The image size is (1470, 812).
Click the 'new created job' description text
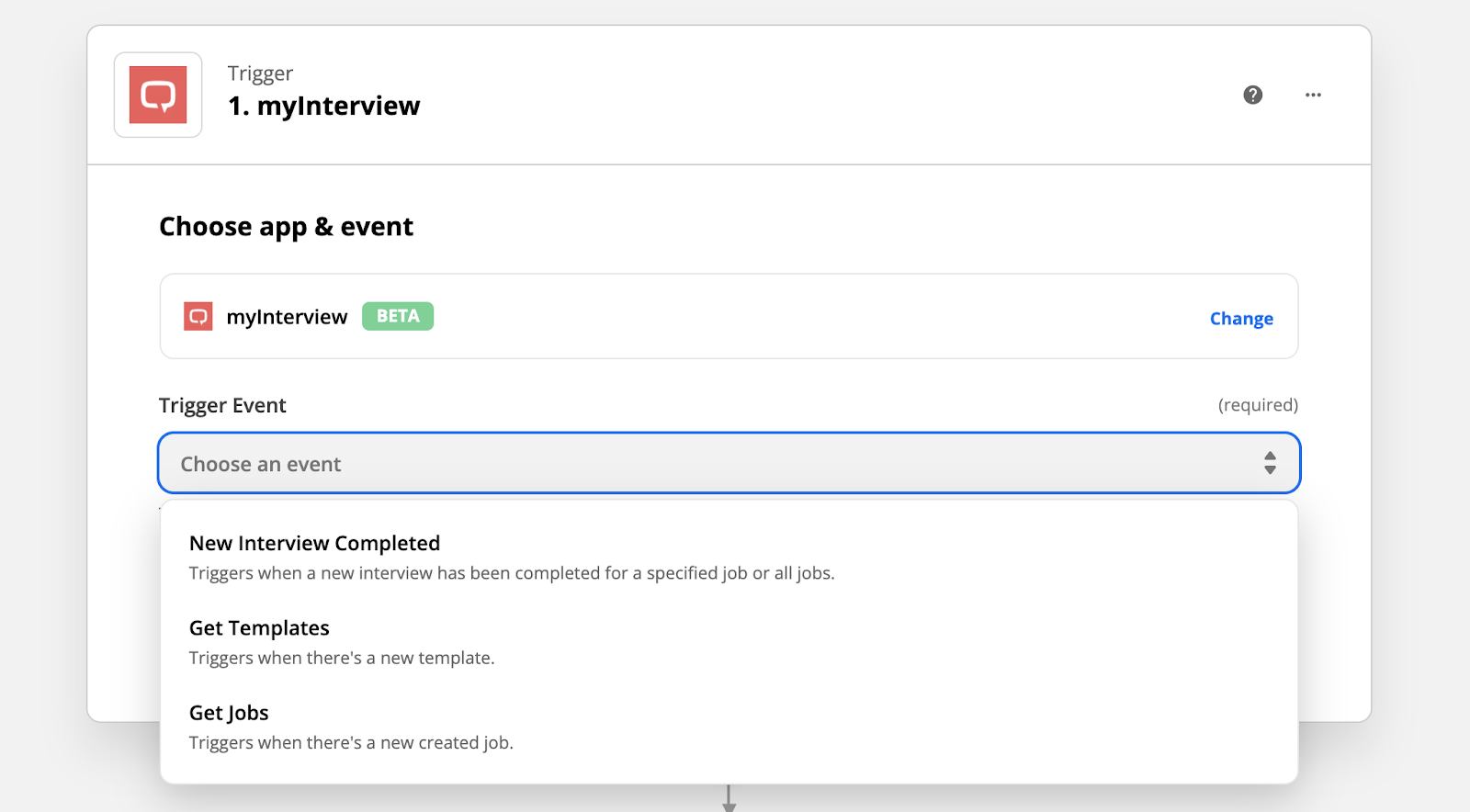pos(351,742)
